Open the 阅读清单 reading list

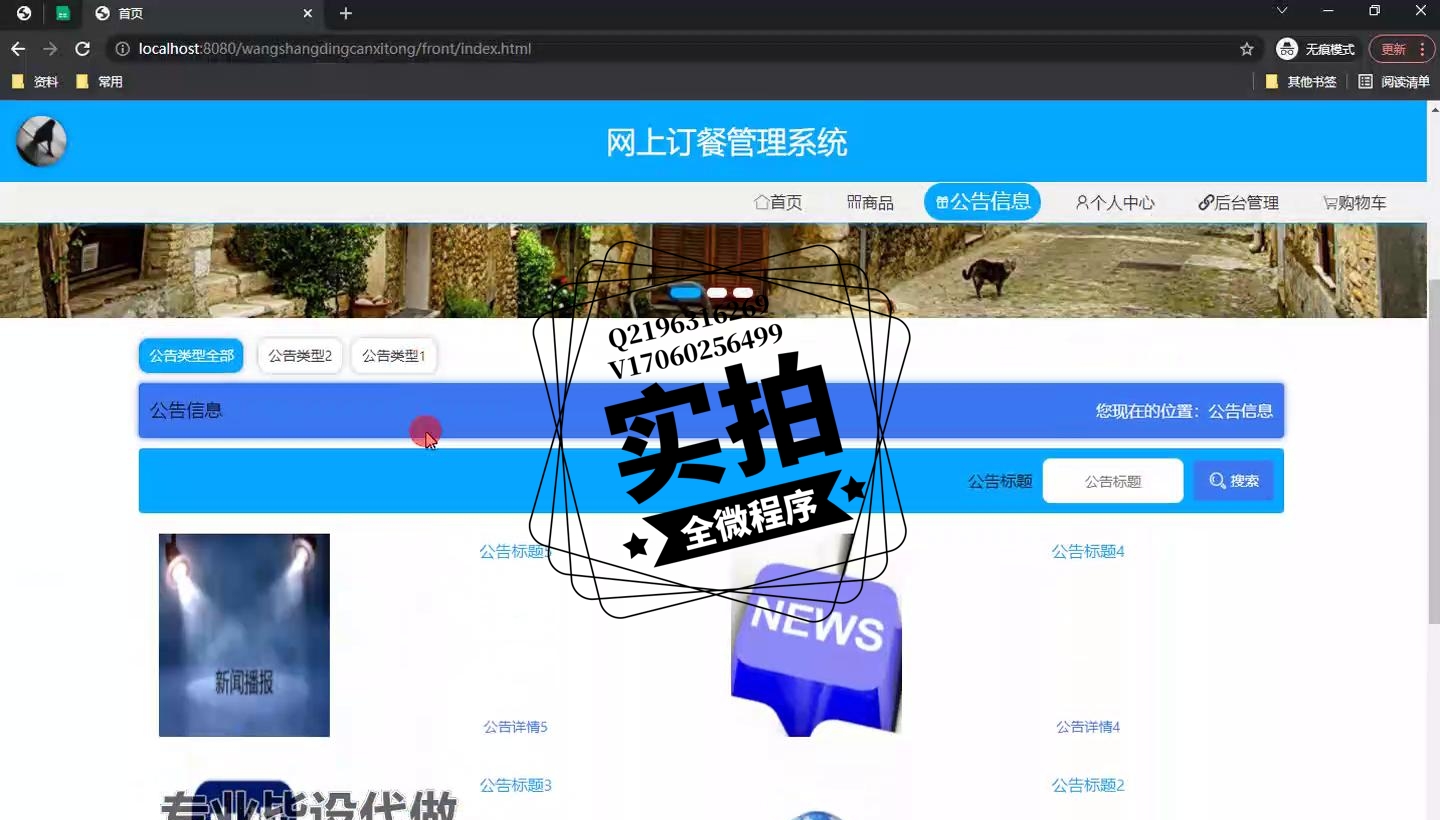(x=1394, y=82)
